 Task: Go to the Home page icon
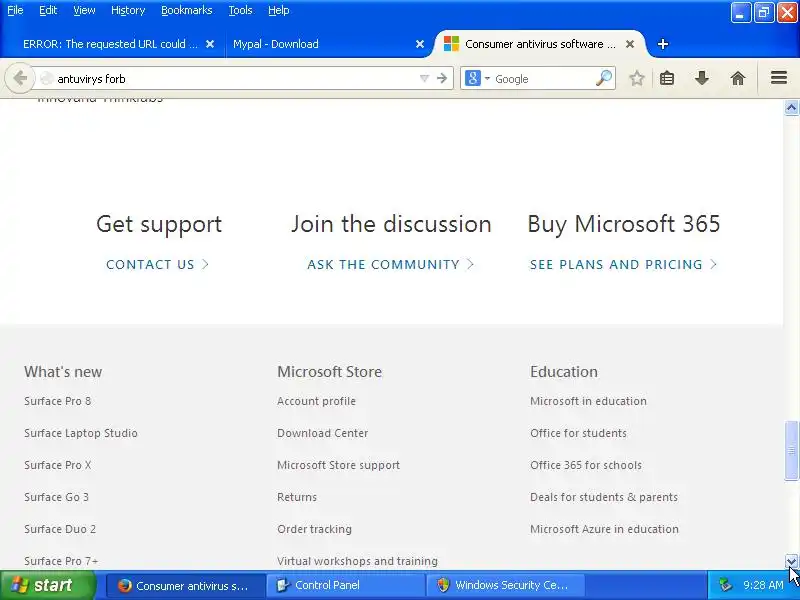point(738,79)
